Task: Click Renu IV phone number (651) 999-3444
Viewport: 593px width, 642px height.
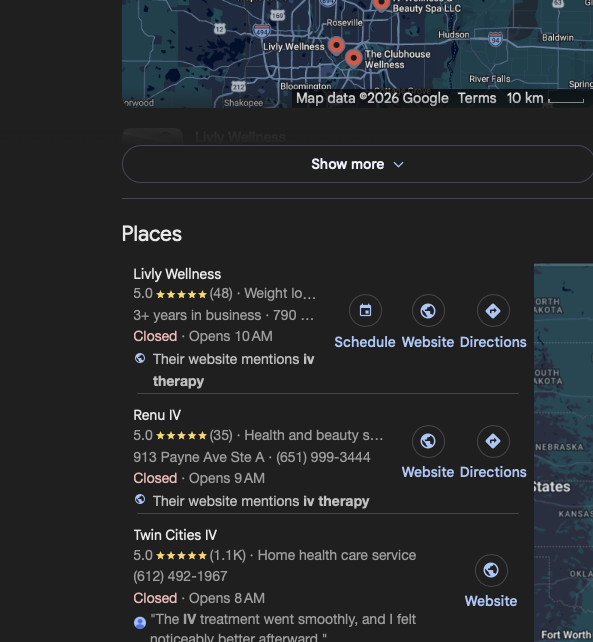Action: [323, 457]
